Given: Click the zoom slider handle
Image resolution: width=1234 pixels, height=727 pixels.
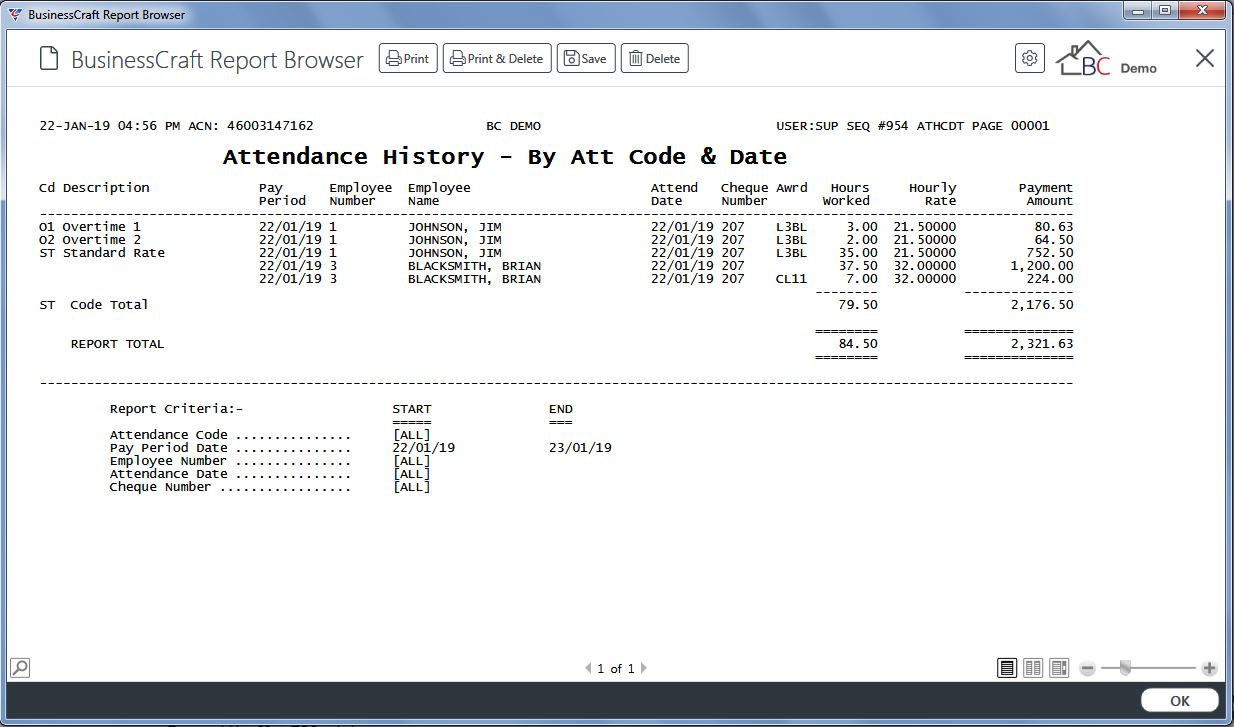Looking at the screenshot, I should pyautogui.click(x=1125, y=667).
